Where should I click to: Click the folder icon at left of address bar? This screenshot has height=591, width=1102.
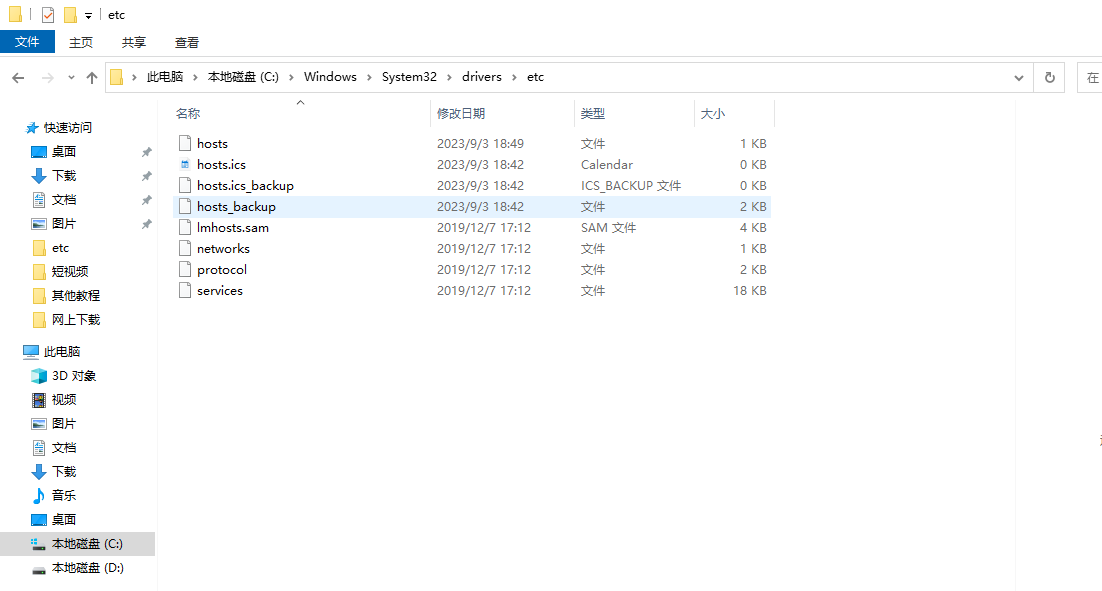click(x=117, y=76)
